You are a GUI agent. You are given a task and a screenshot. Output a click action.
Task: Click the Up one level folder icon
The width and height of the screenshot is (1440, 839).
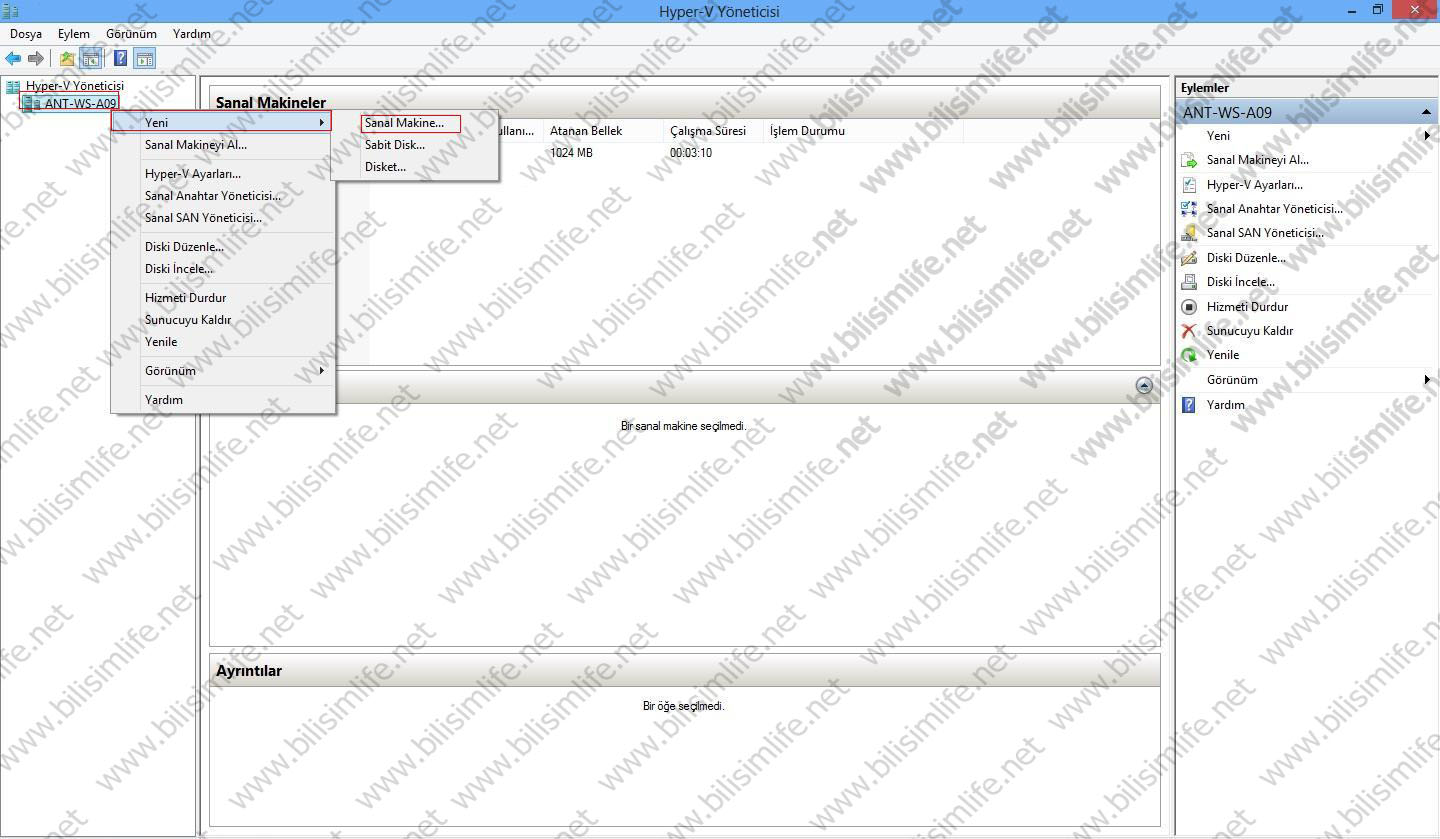pyautogui.click(x=67, y=59)
